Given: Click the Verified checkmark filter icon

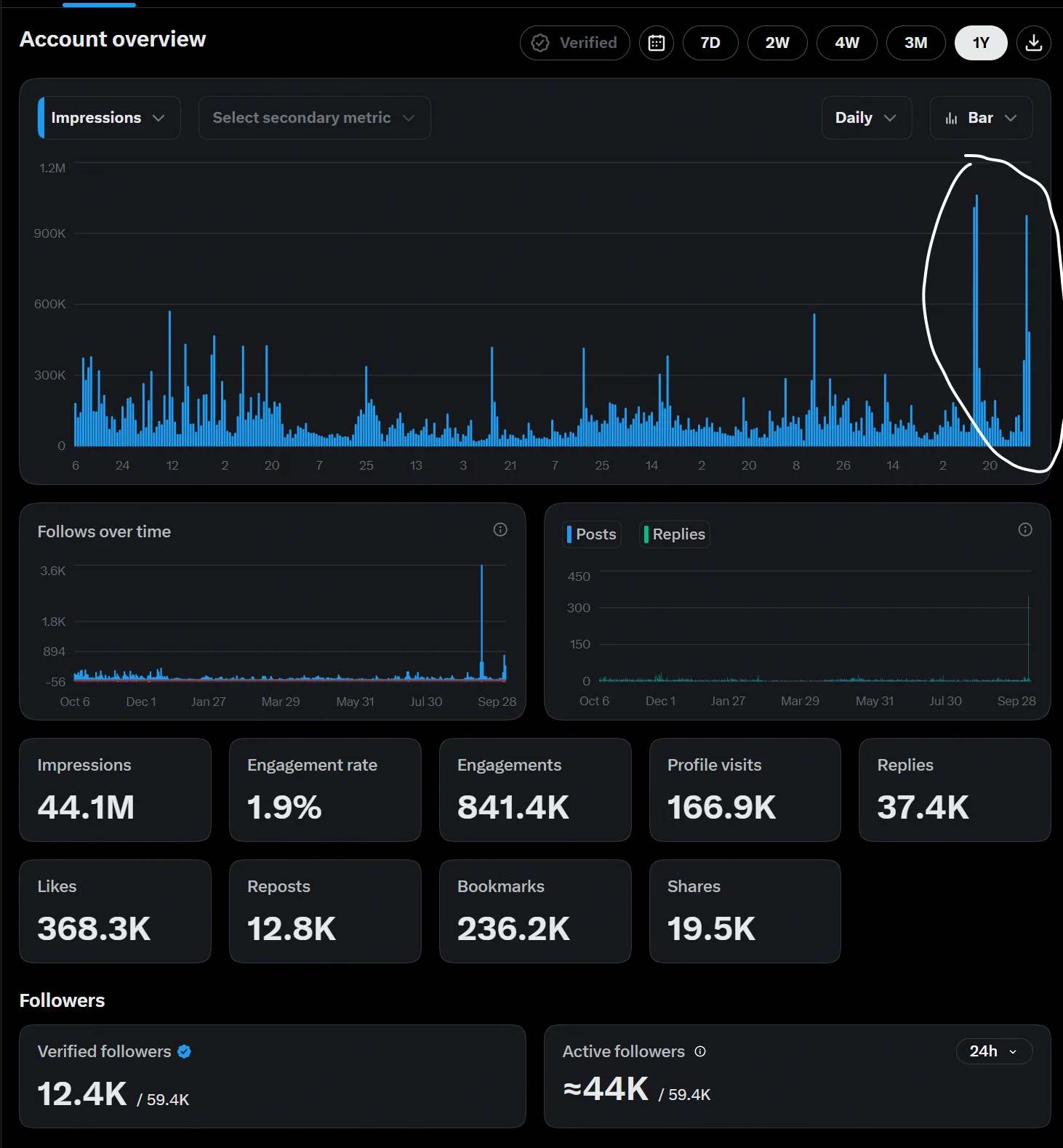Looking at the screenshot, I should [540, 43].
